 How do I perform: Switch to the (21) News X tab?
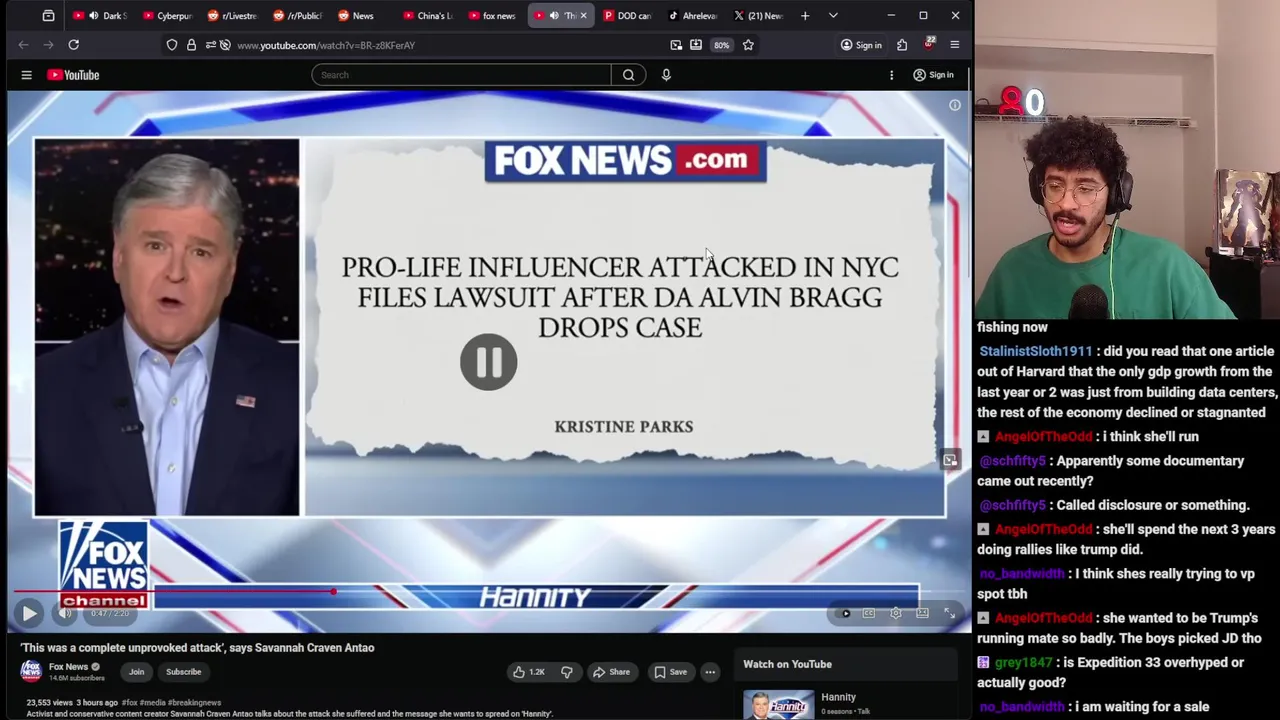click(x=758, y=16)
